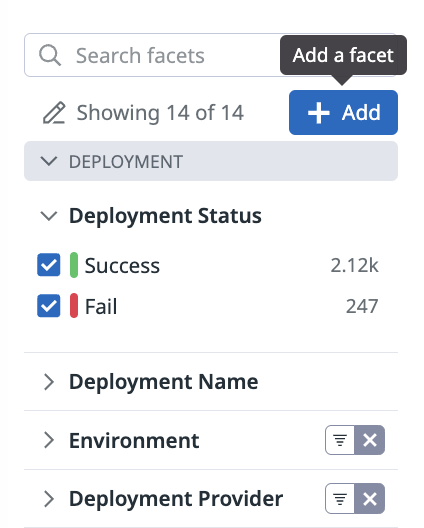This screenshot has width=424, height=528.
Task: Clear the Deployment Provider facet with X
Action: click(370, 499)
